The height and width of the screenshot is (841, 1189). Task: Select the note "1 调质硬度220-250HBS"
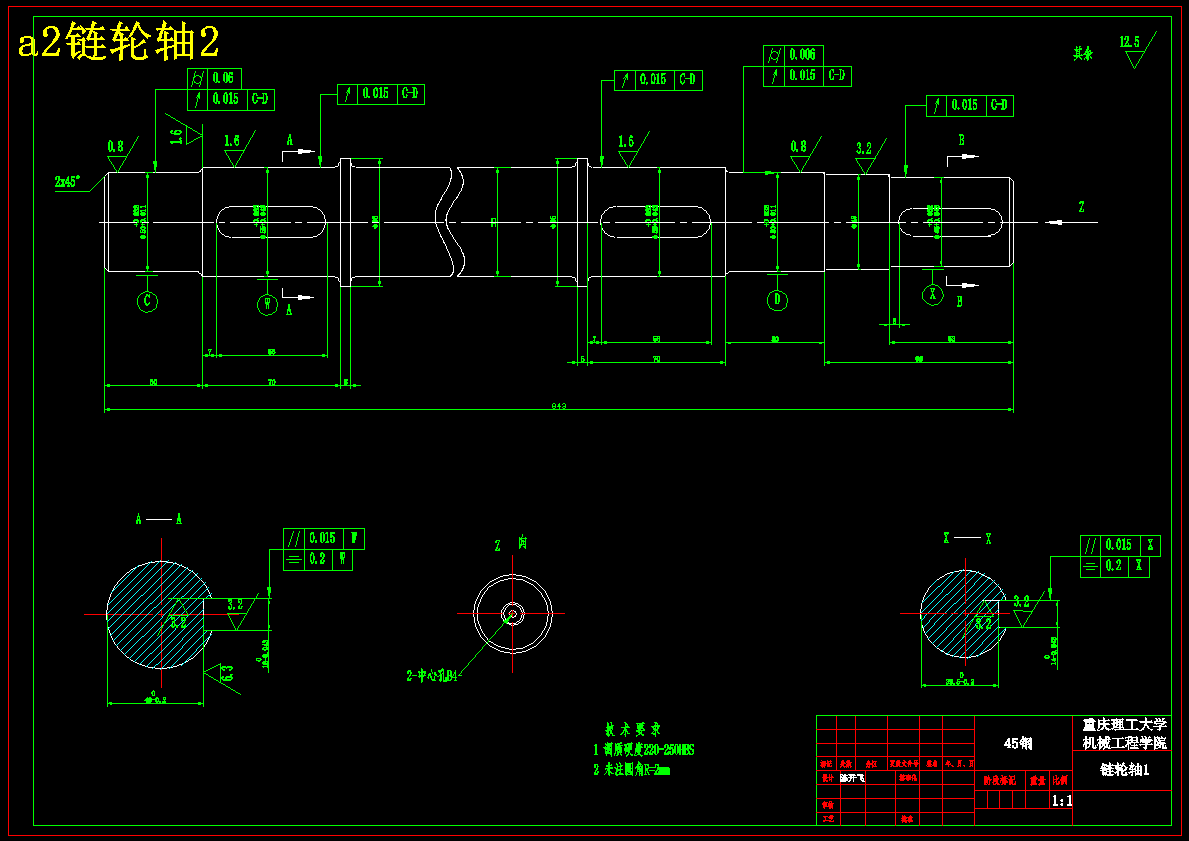tap(643, 750)
